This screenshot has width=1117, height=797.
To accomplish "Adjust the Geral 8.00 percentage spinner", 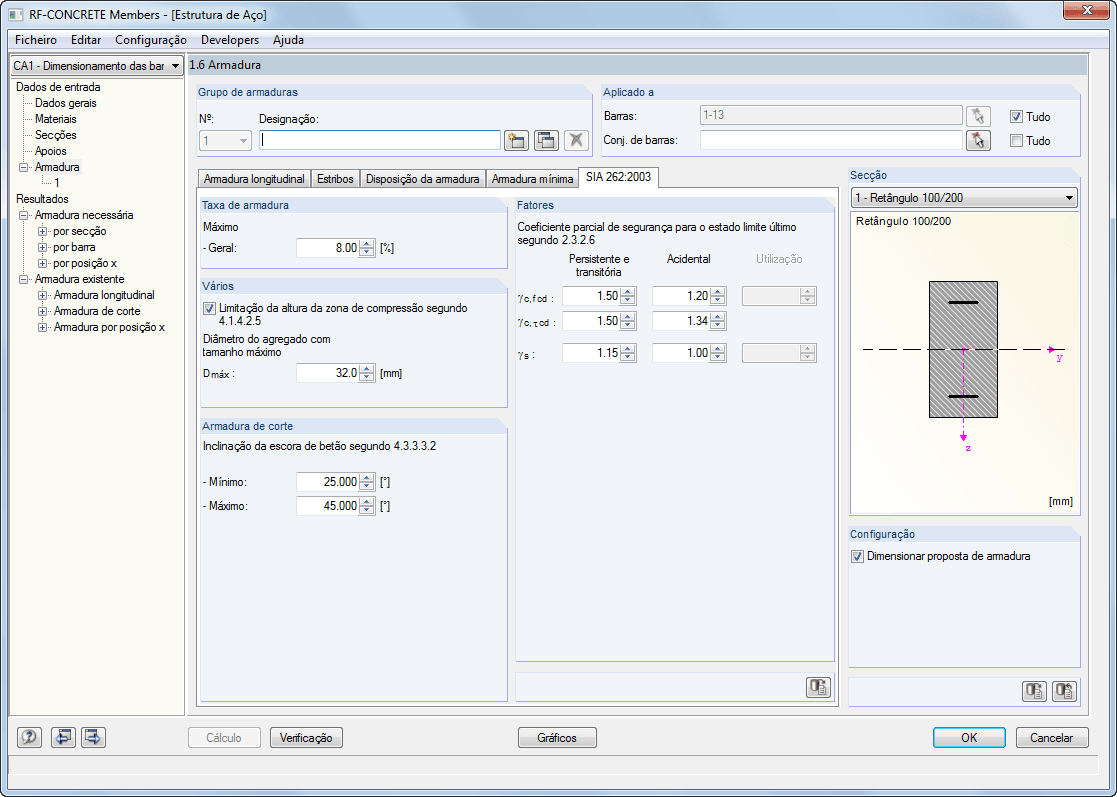I will click(367, 248).
